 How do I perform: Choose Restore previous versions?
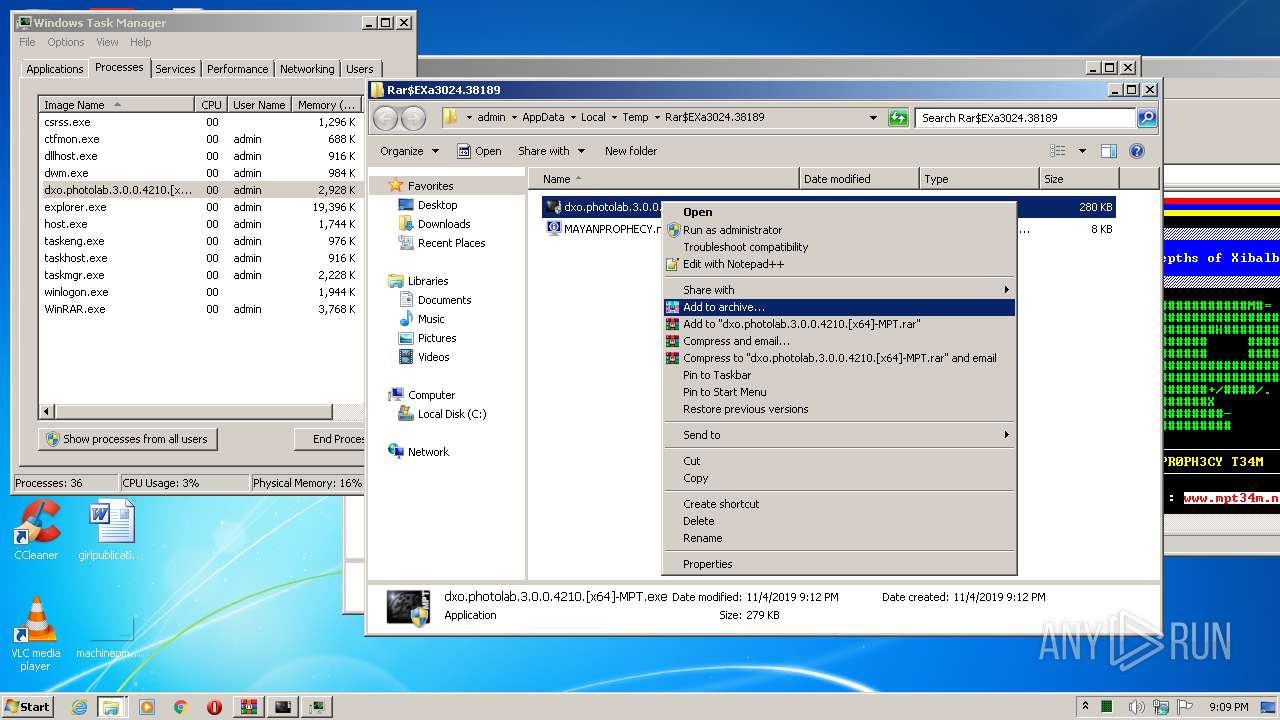pyautogui.click(x=839, y=409)
